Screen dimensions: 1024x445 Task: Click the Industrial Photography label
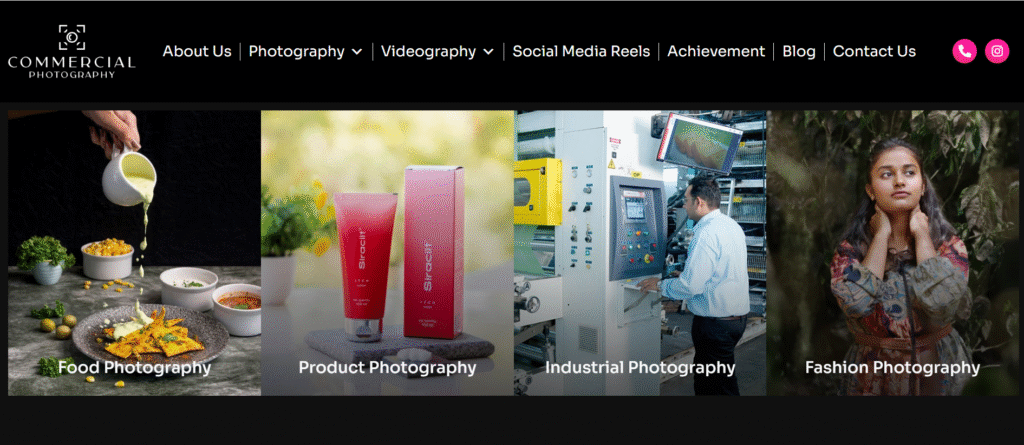[640, 367]
